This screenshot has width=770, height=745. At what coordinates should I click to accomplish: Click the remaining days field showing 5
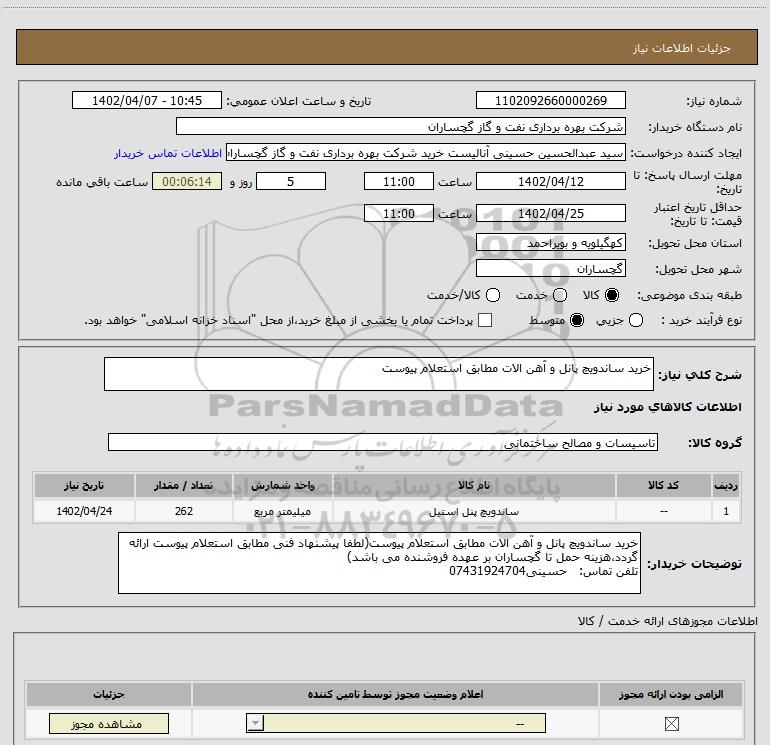[x=291, y=181]
